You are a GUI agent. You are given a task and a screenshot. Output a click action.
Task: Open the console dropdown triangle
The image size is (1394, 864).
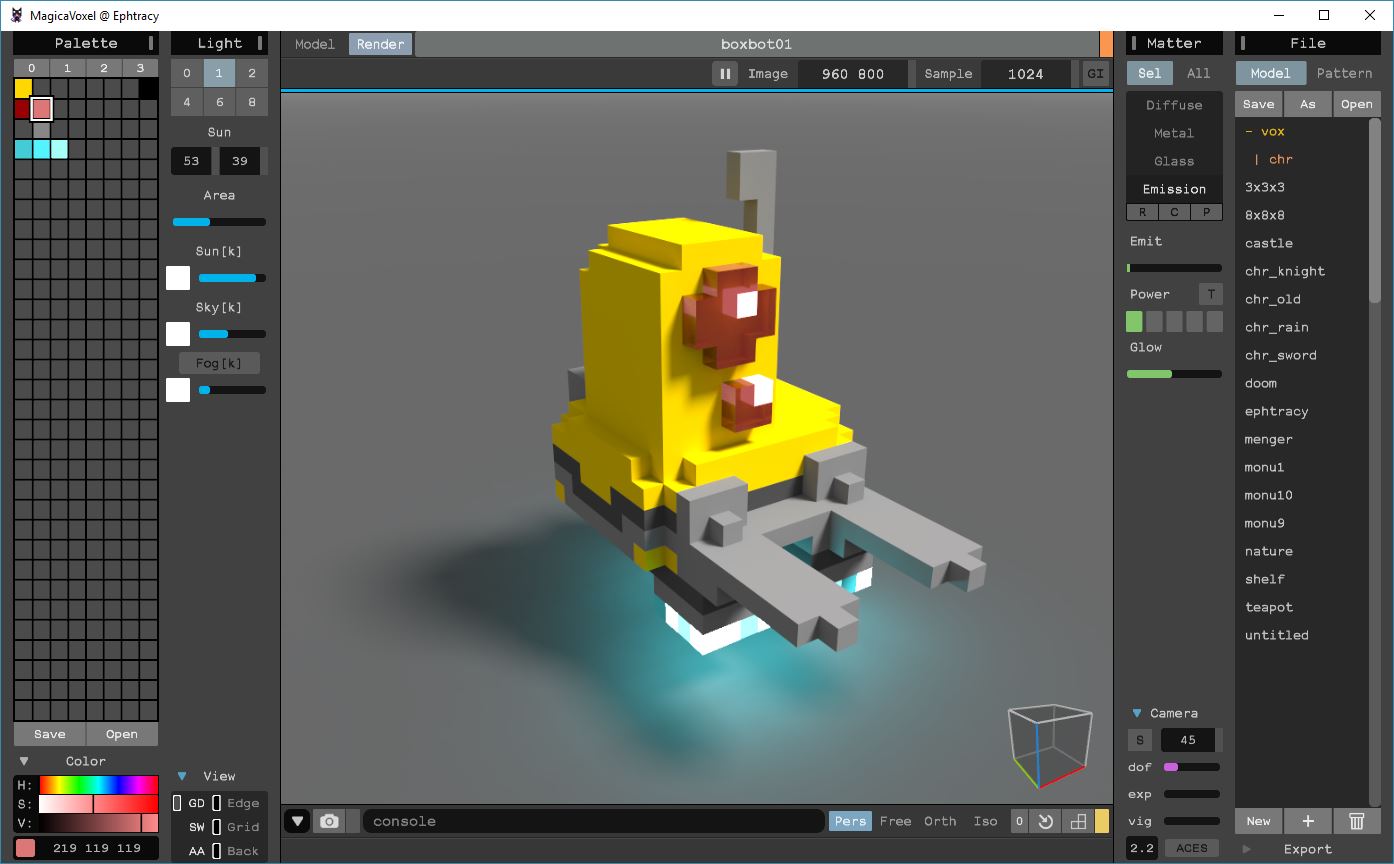tap(297, 821)
